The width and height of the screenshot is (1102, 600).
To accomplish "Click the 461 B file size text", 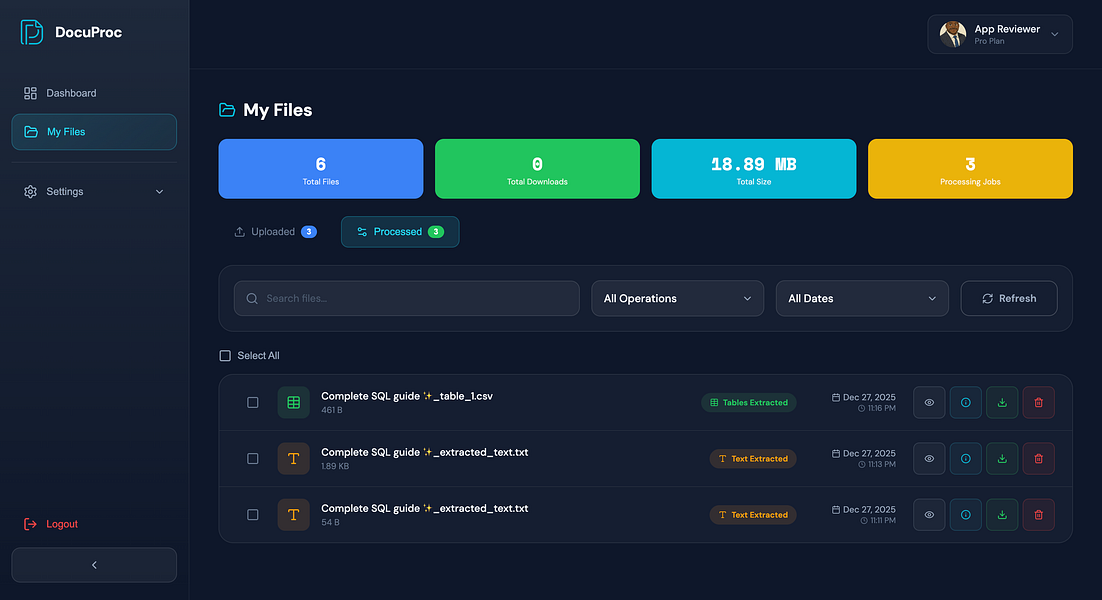I will tap(332, 410).
